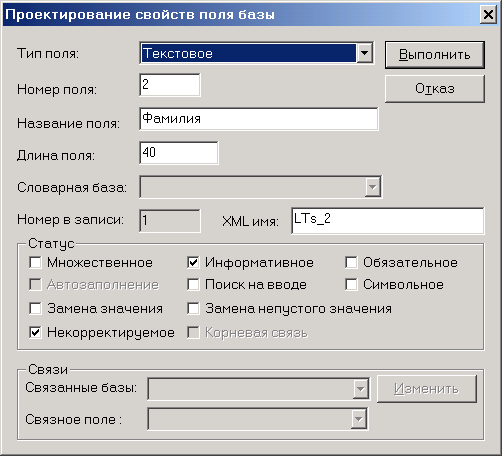503x456 pixels.
Task: Close the dialog with X button
Action: 488,15
